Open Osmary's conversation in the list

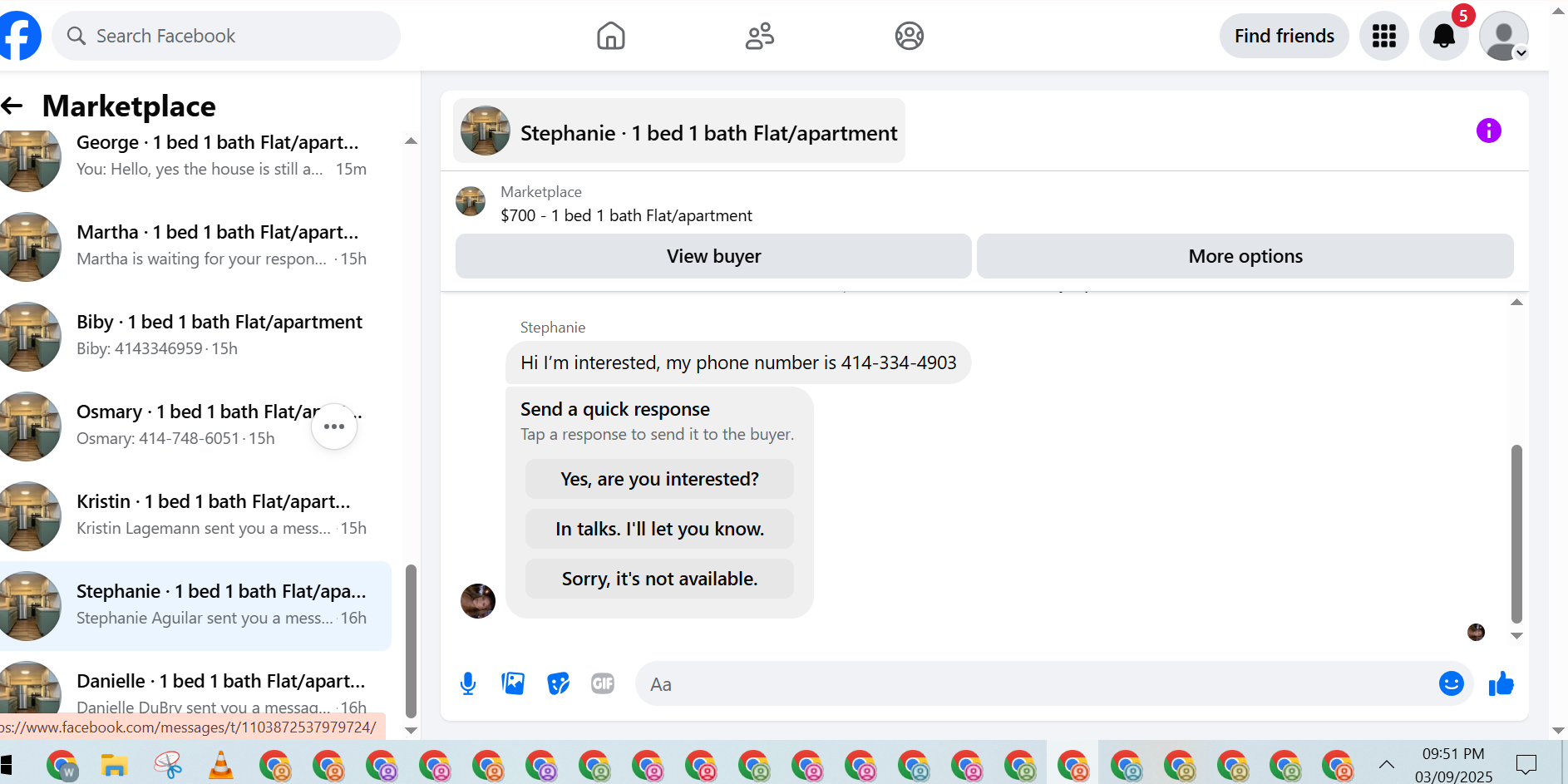[195, 426]
